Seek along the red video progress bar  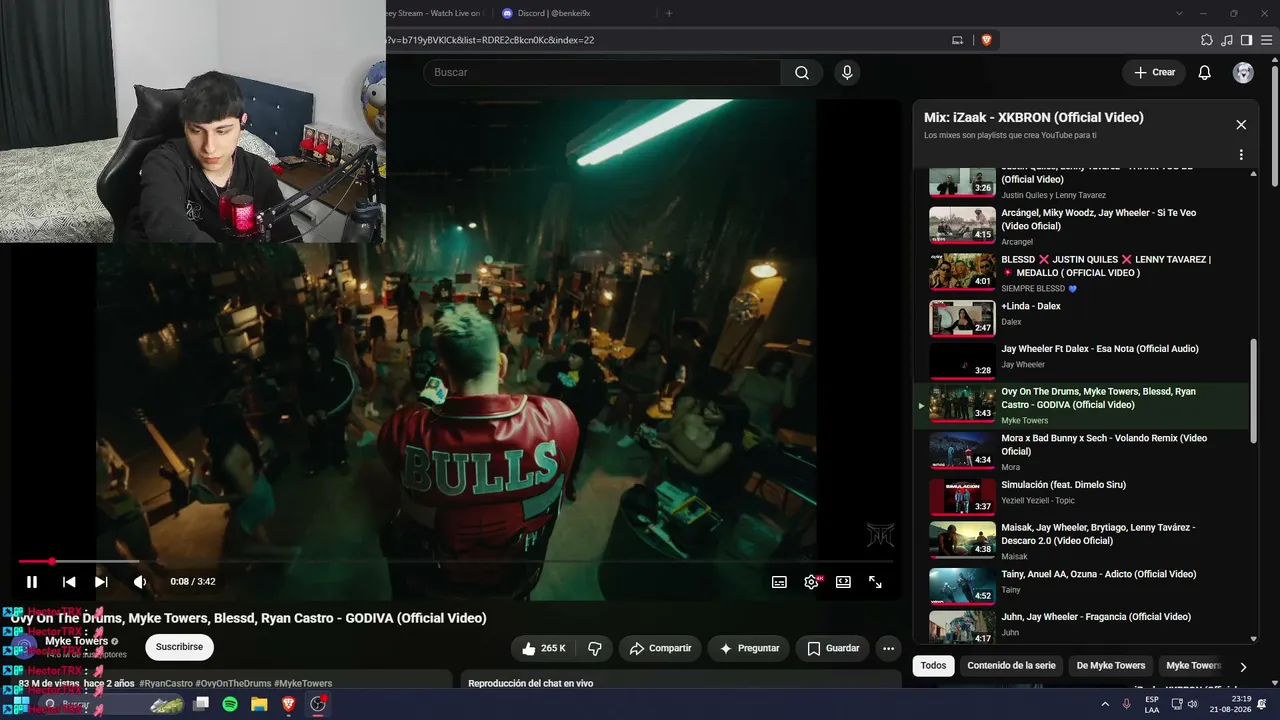click(456, 561)
